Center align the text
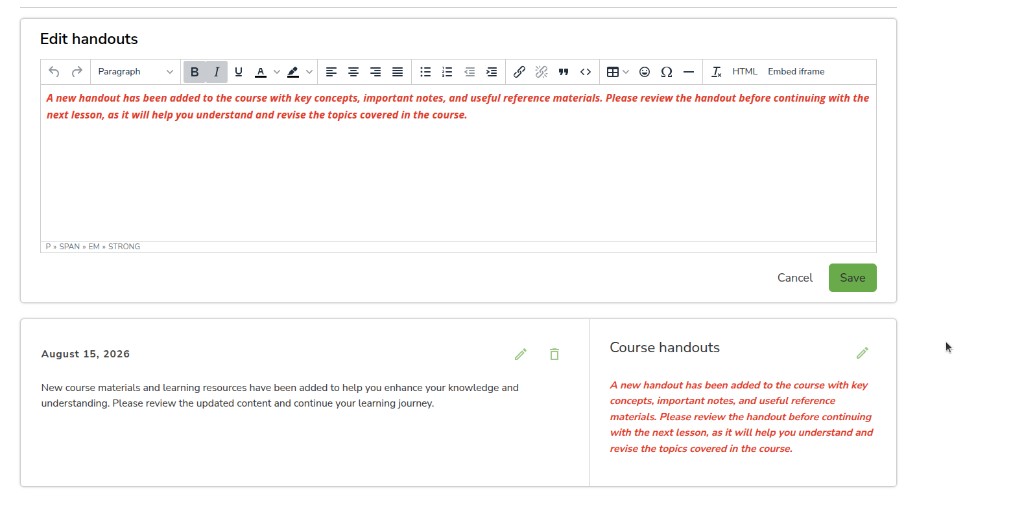This screenshot has height=505, width=1024. (353, 72)
